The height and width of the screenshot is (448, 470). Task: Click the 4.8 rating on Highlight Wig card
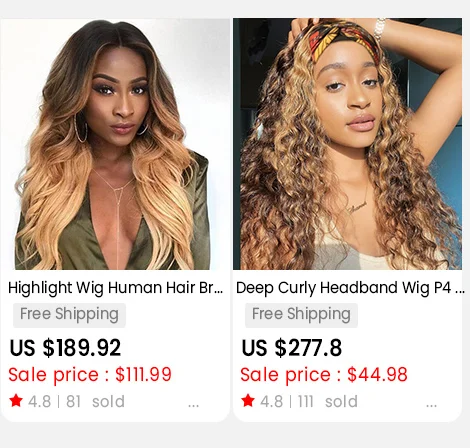click(39, 401)
